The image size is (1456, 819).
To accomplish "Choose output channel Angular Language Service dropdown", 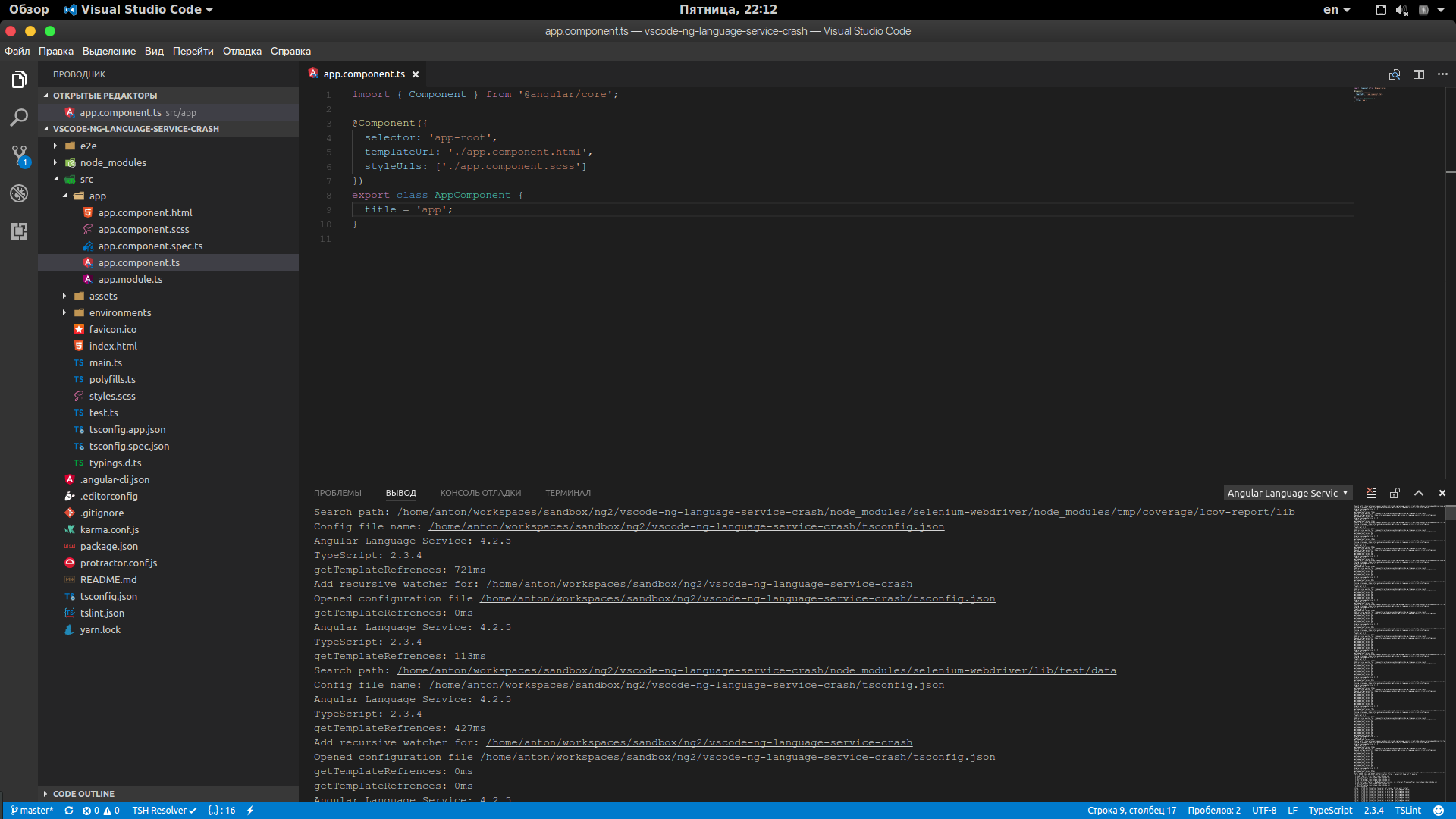I will tap(1288, 493).
